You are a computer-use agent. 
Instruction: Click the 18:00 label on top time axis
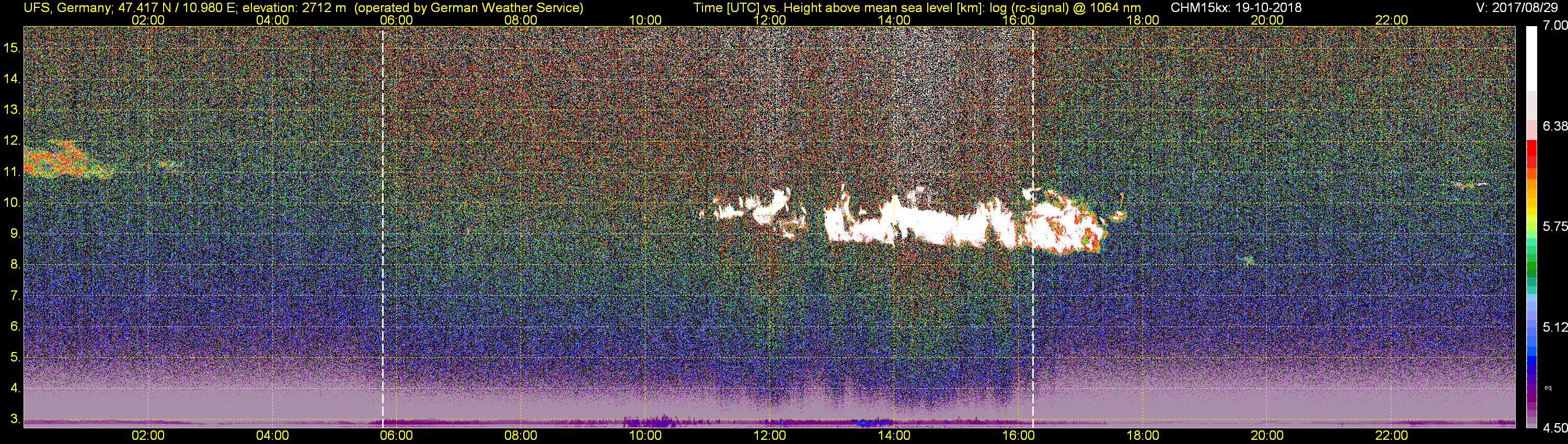pos(1143,20)
